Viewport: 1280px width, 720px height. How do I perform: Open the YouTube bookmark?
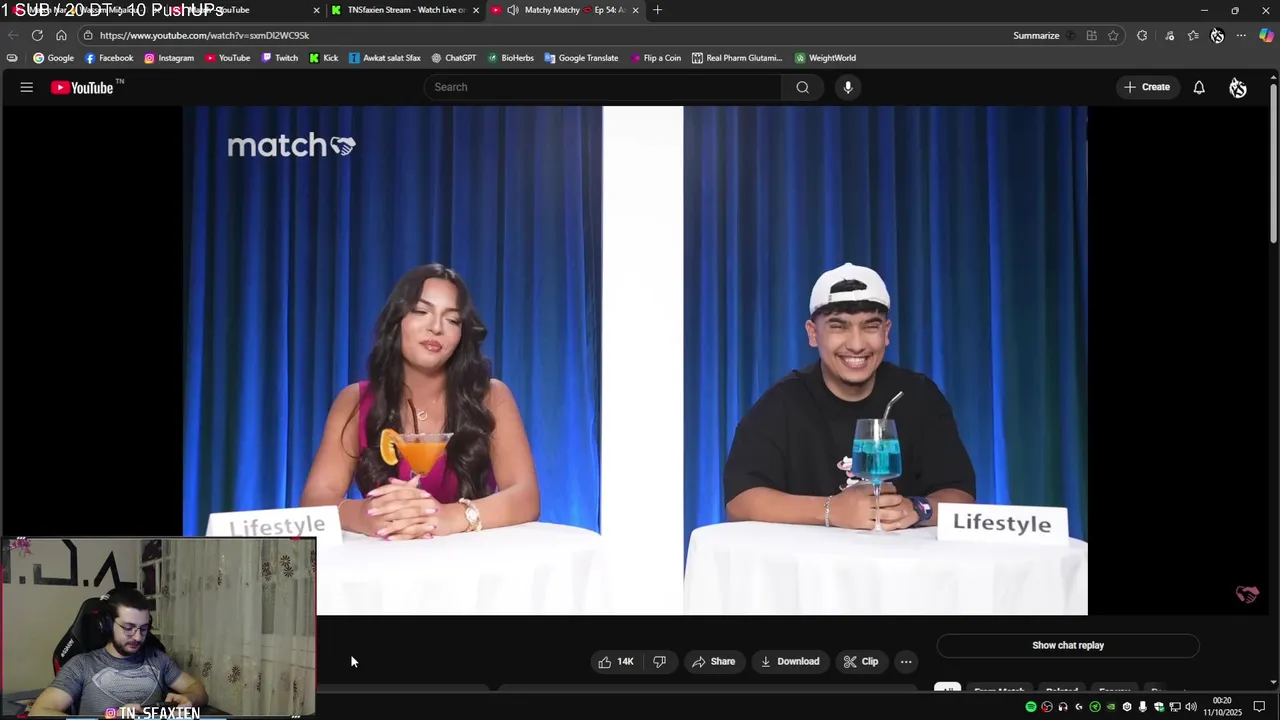click(228, 58)
